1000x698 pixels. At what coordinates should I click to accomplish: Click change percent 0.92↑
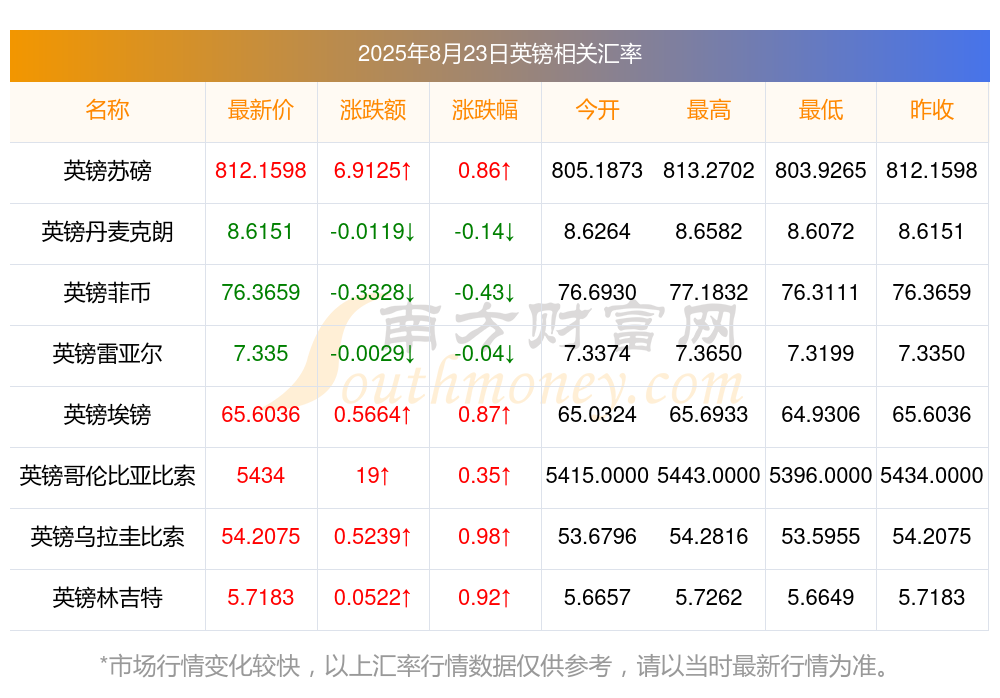tap(485, 598)
